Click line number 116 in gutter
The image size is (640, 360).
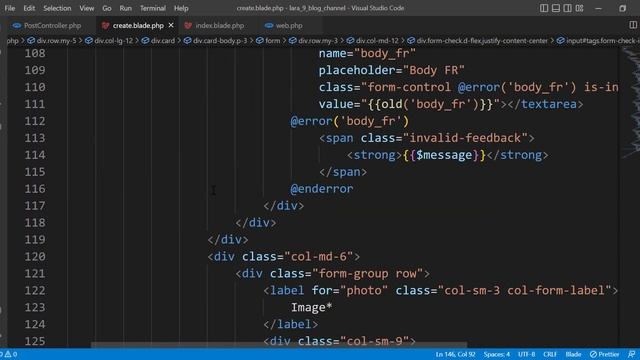click(x=35, y=189)
